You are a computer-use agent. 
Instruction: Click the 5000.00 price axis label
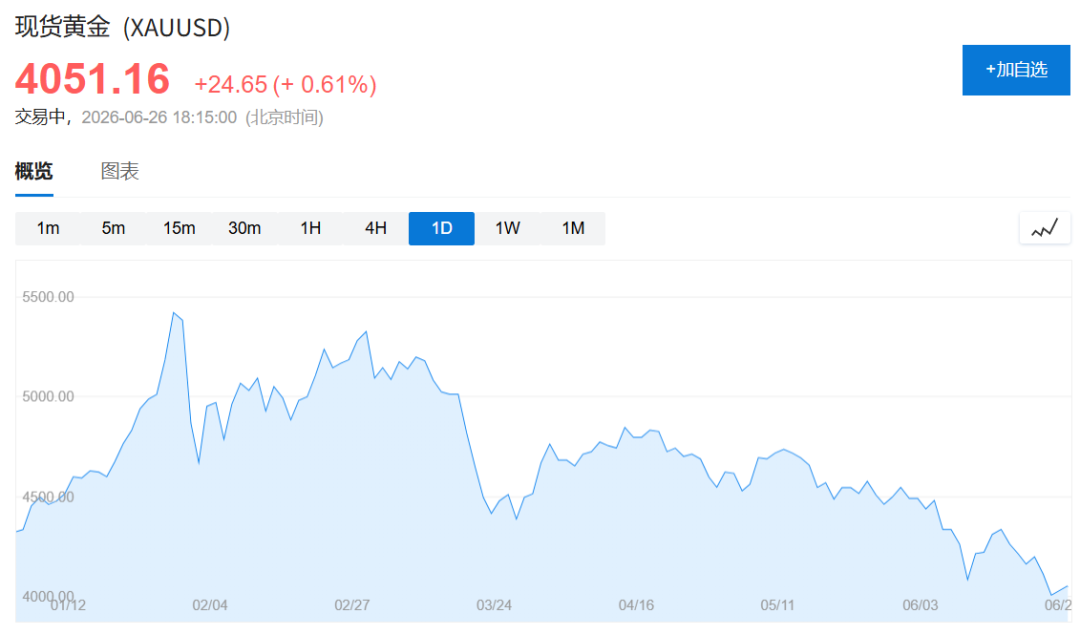point(48,397)
